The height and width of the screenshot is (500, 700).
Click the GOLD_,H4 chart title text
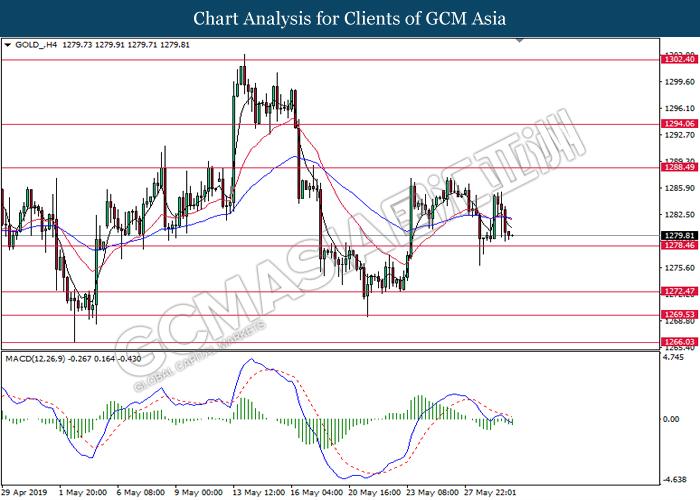pos(36,45)
